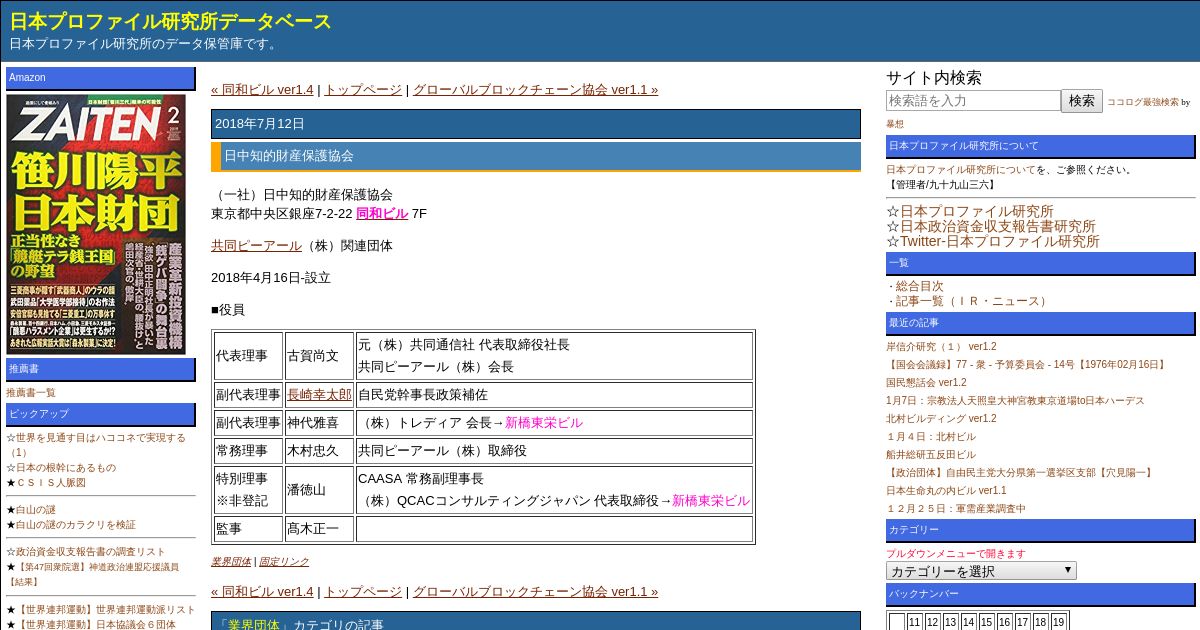Open the 暴想 link
This screenshot has height=630, width=1200.
895,124
